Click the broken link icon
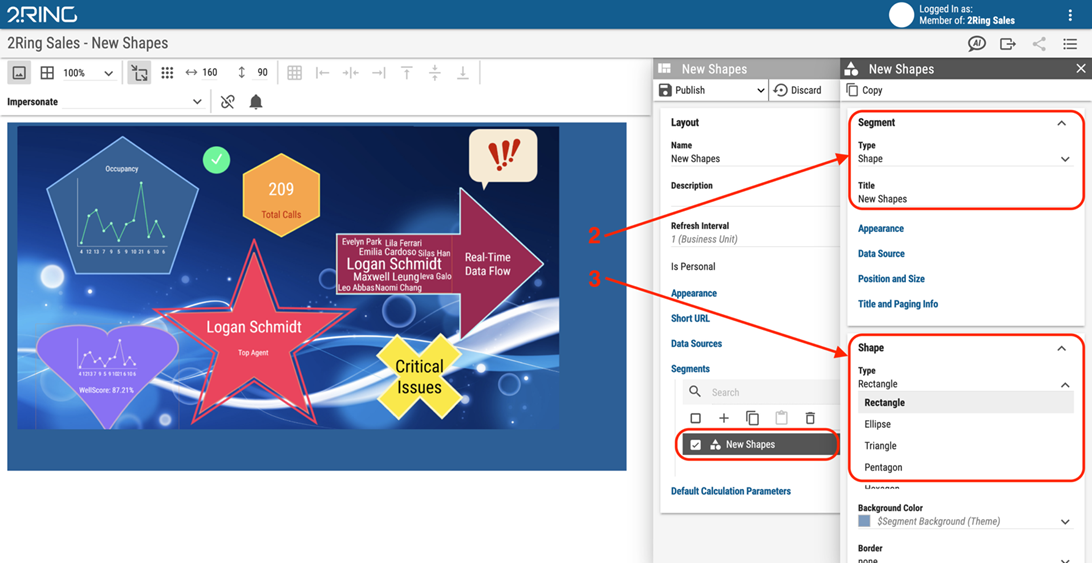 [227, 102]
